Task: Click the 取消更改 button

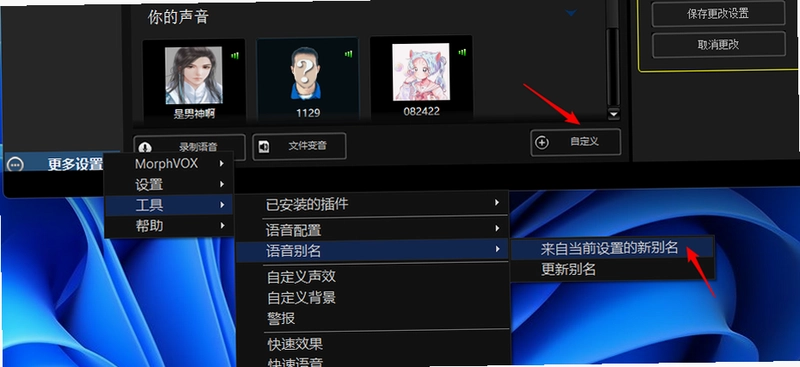Action: tap(718, 44)
